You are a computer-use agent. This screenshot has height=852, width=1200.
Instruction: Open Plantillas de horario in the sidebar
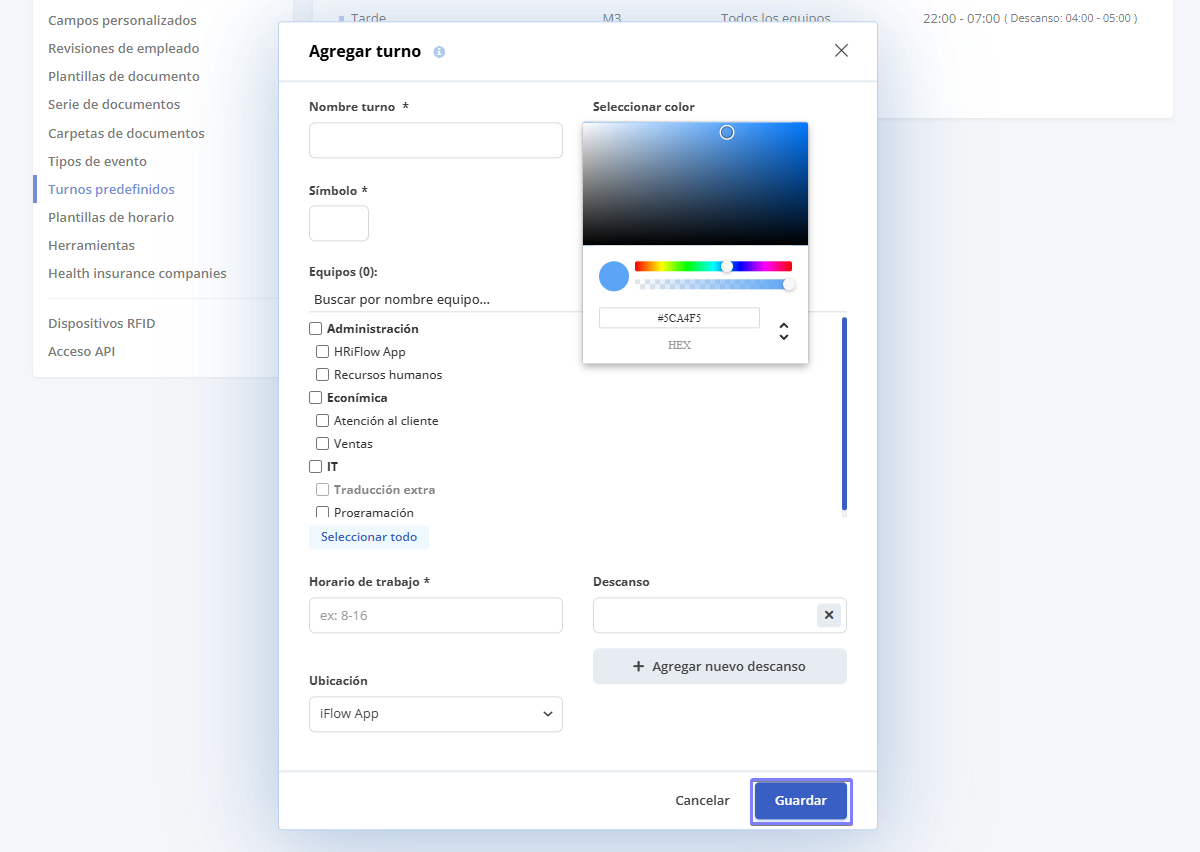click(111, 217)
